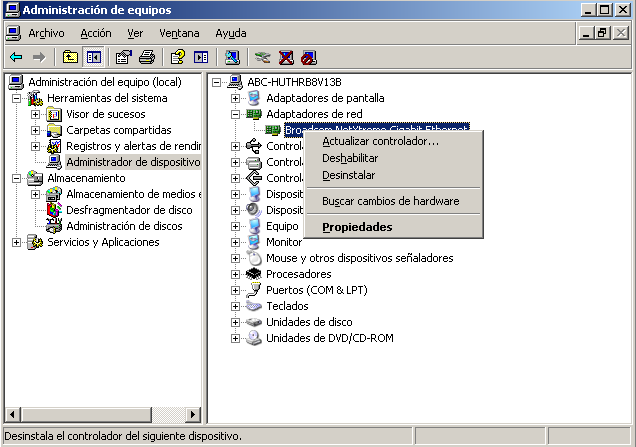Choose Desinstalar in context menu
The width and height of the screenshot is (636, 447).
pyautogui.click(x=393, y=175)
